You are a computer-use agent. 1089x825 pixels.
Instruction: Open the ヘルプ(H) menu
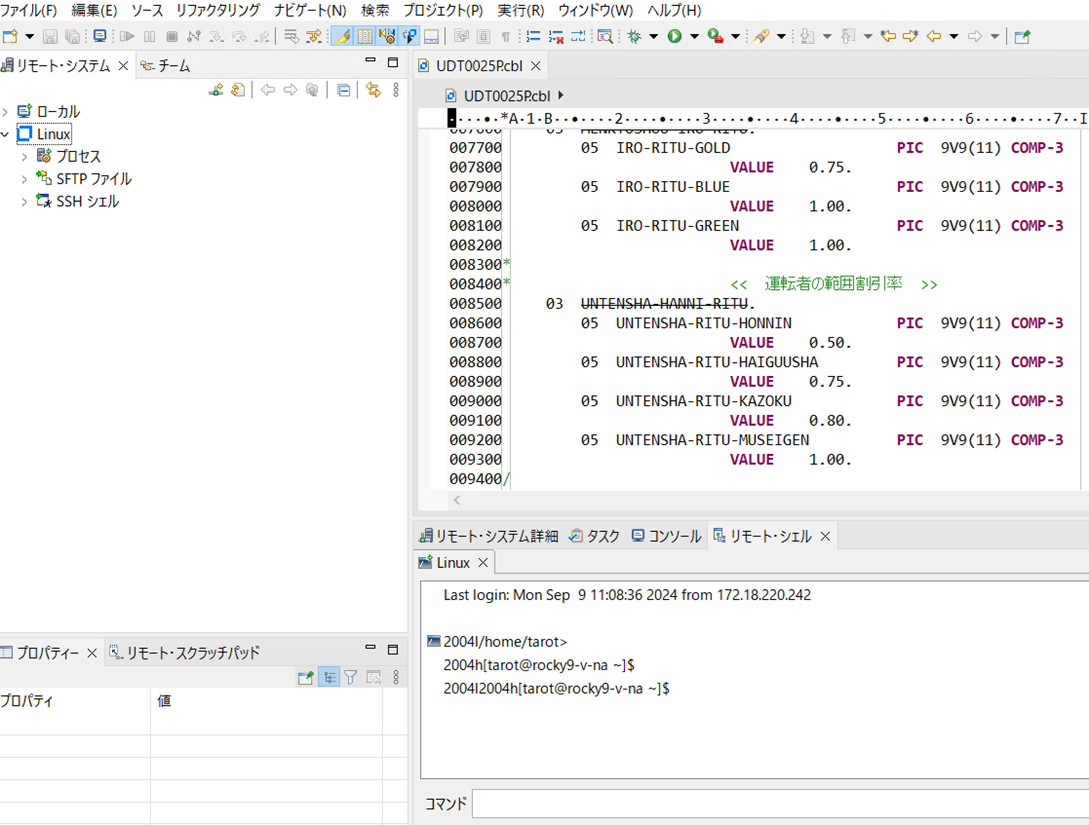[x=674, y=10]
